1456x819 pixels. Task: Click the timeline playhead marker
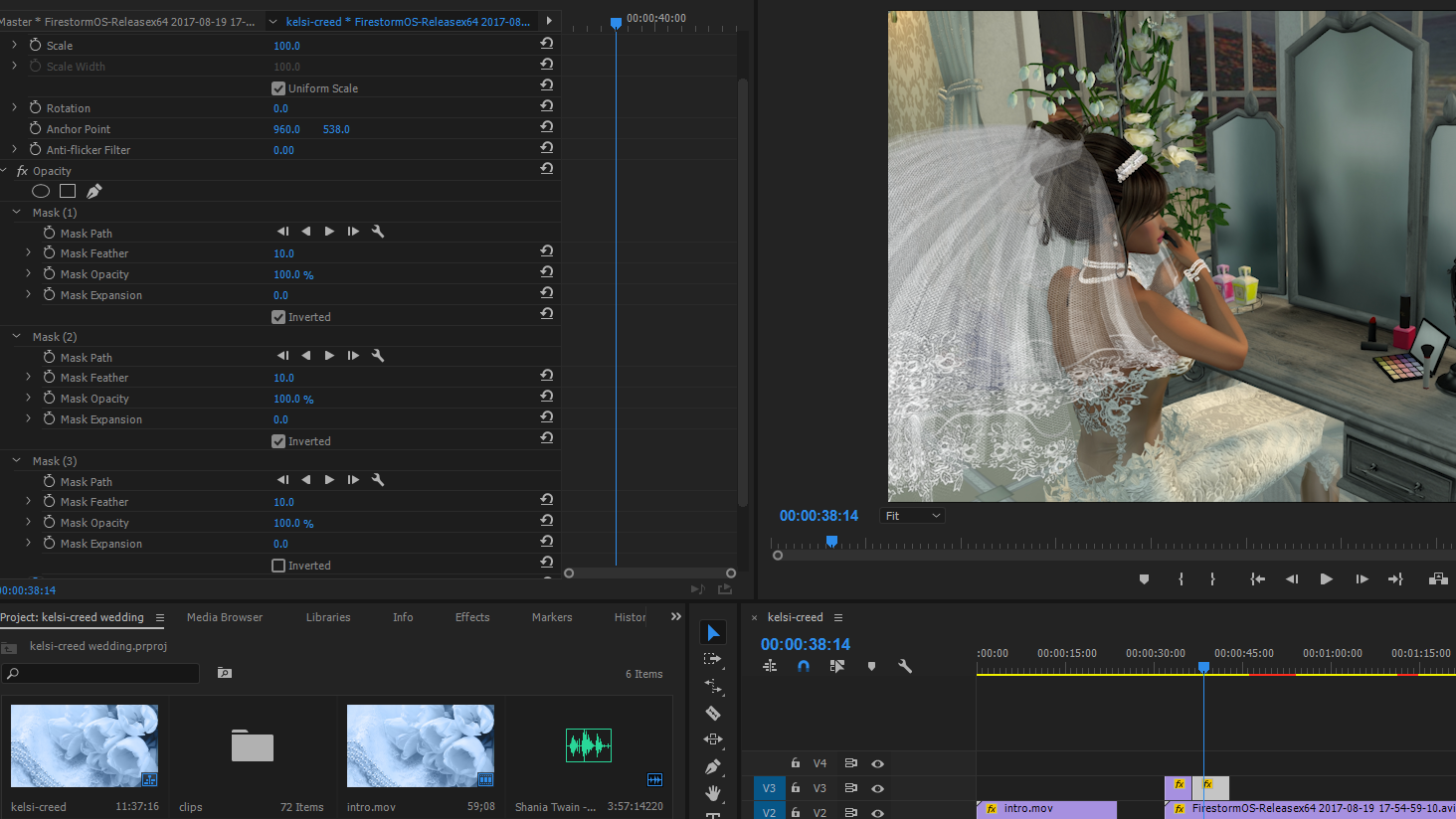pos(1203,667)
